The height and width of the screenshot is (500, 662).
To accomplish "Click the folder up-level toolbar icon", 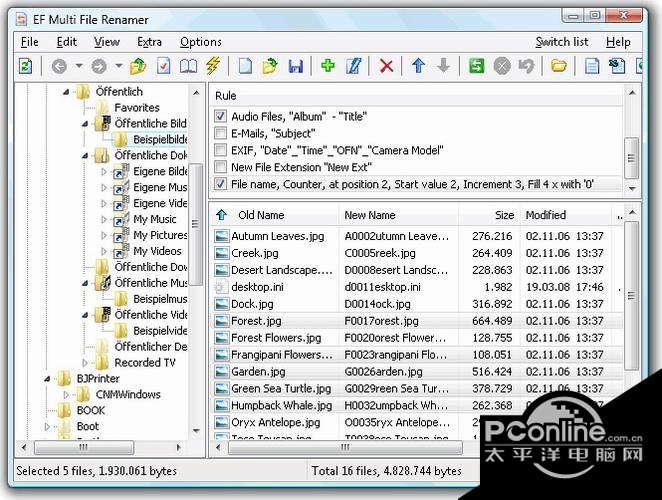I will 138,66.
